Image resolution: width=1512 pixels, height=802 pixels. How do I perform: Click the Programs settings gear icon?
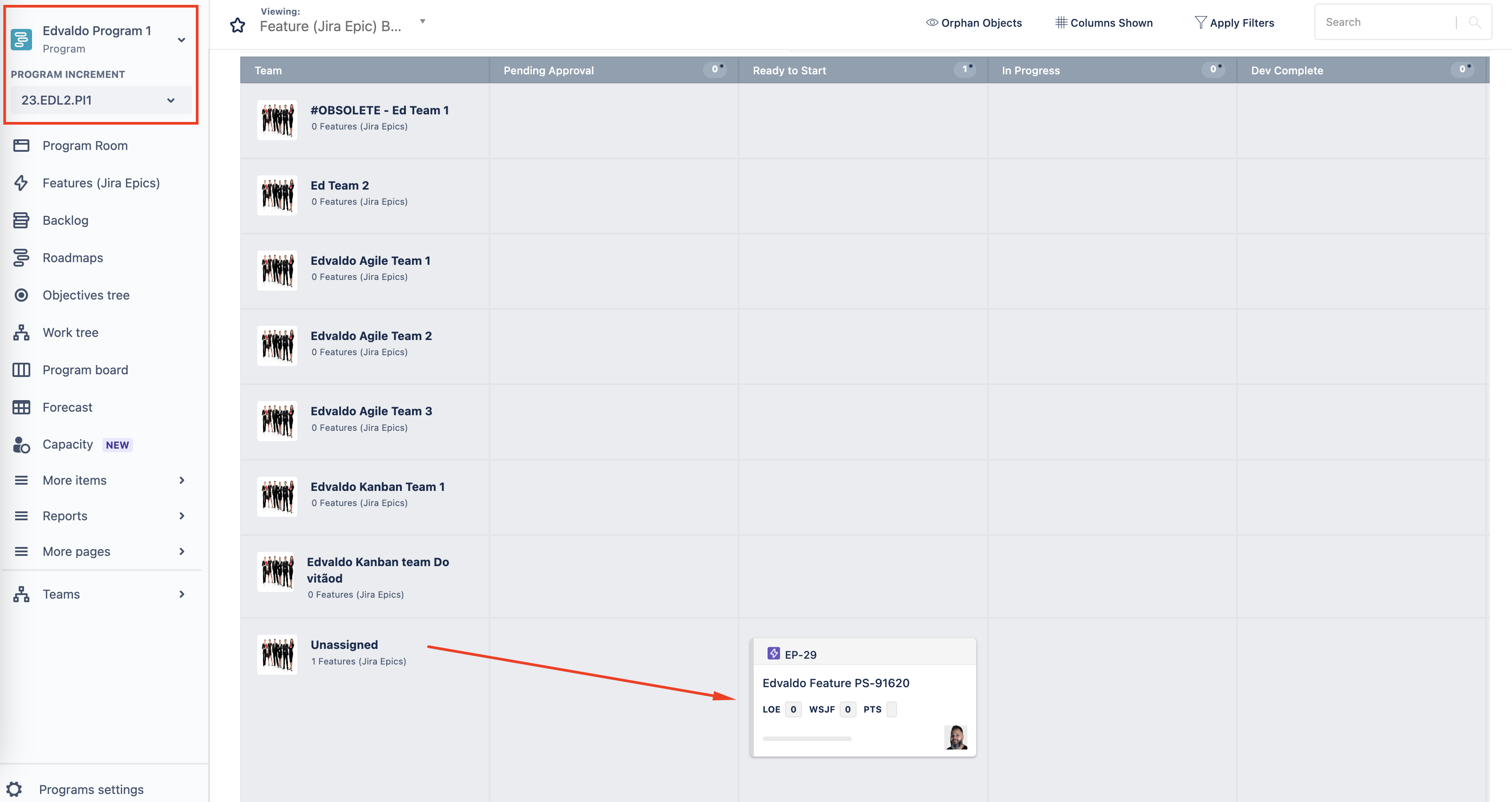(x=15, y=789)
